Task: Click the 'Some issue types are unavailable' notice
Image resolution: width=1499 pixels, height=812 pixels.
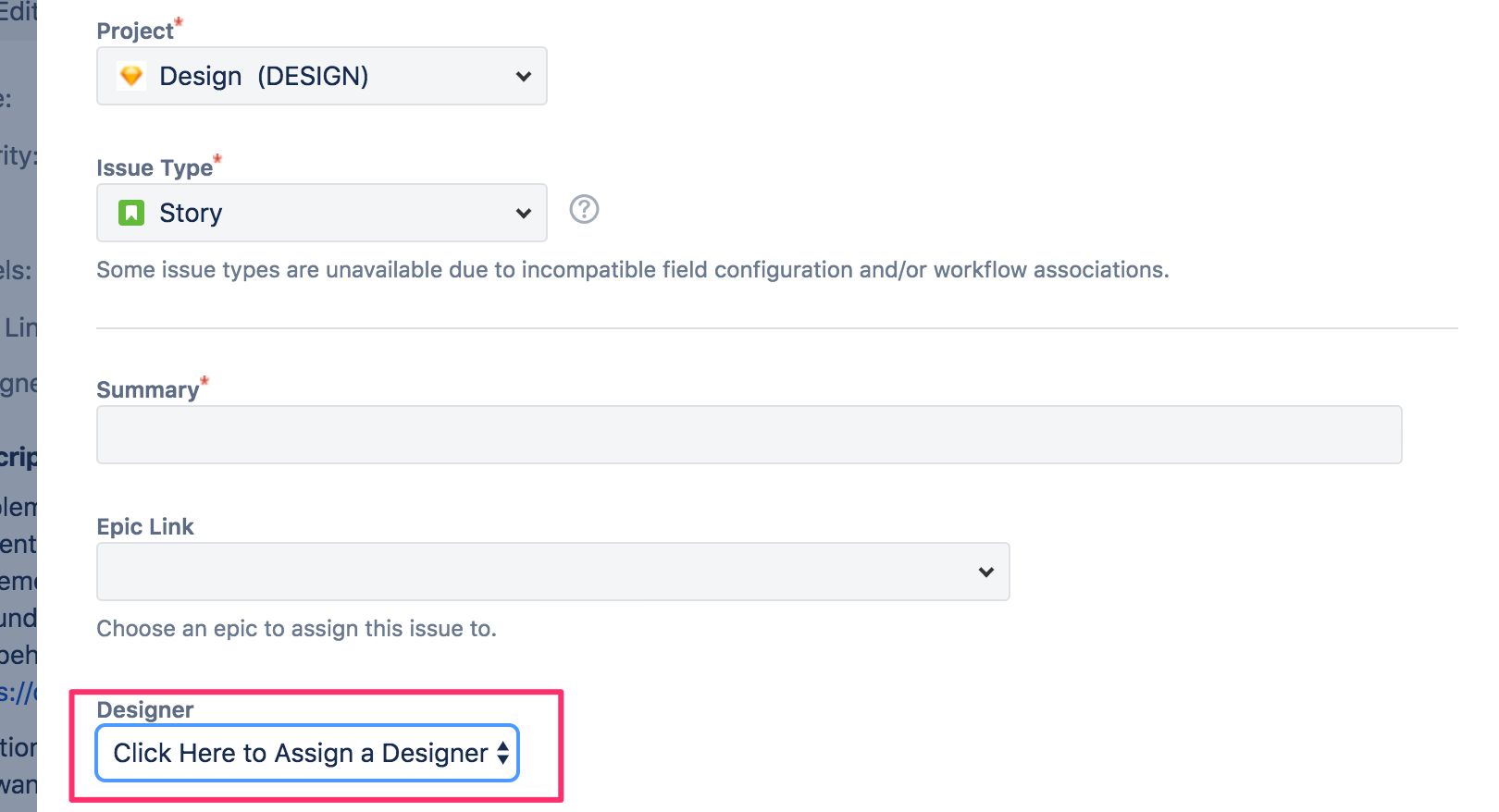Action: 633,270
